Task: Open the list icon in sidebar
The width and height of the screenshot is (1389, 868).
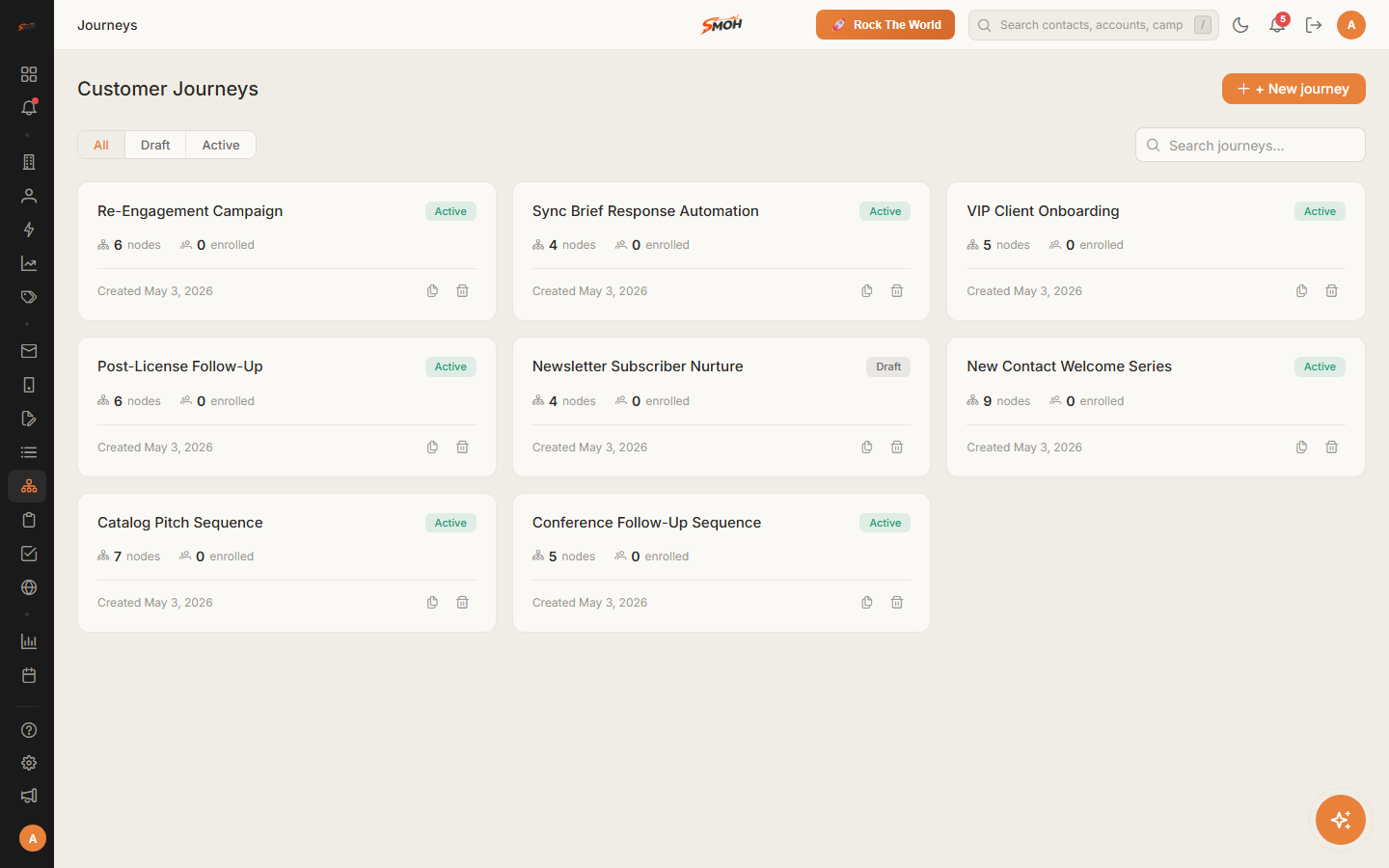Action: coord(29,452)
